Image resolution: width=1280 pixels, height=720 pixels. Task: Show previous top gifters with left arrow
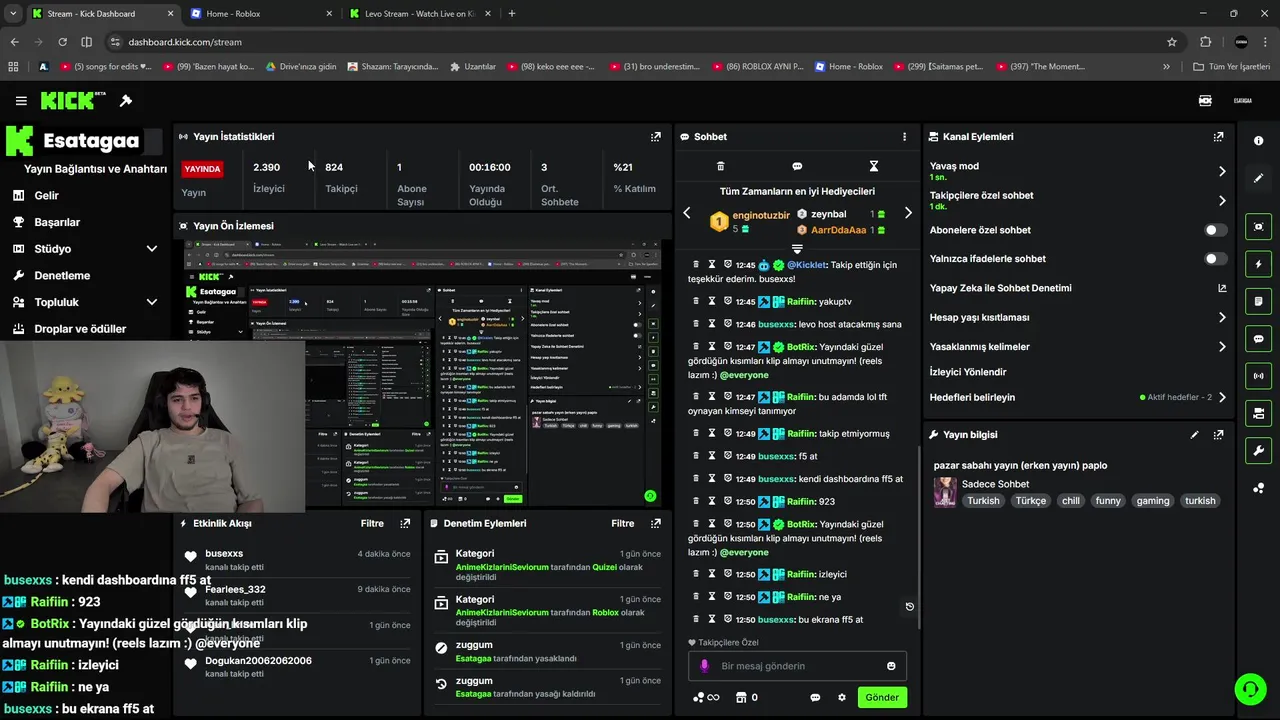point(687,213)
